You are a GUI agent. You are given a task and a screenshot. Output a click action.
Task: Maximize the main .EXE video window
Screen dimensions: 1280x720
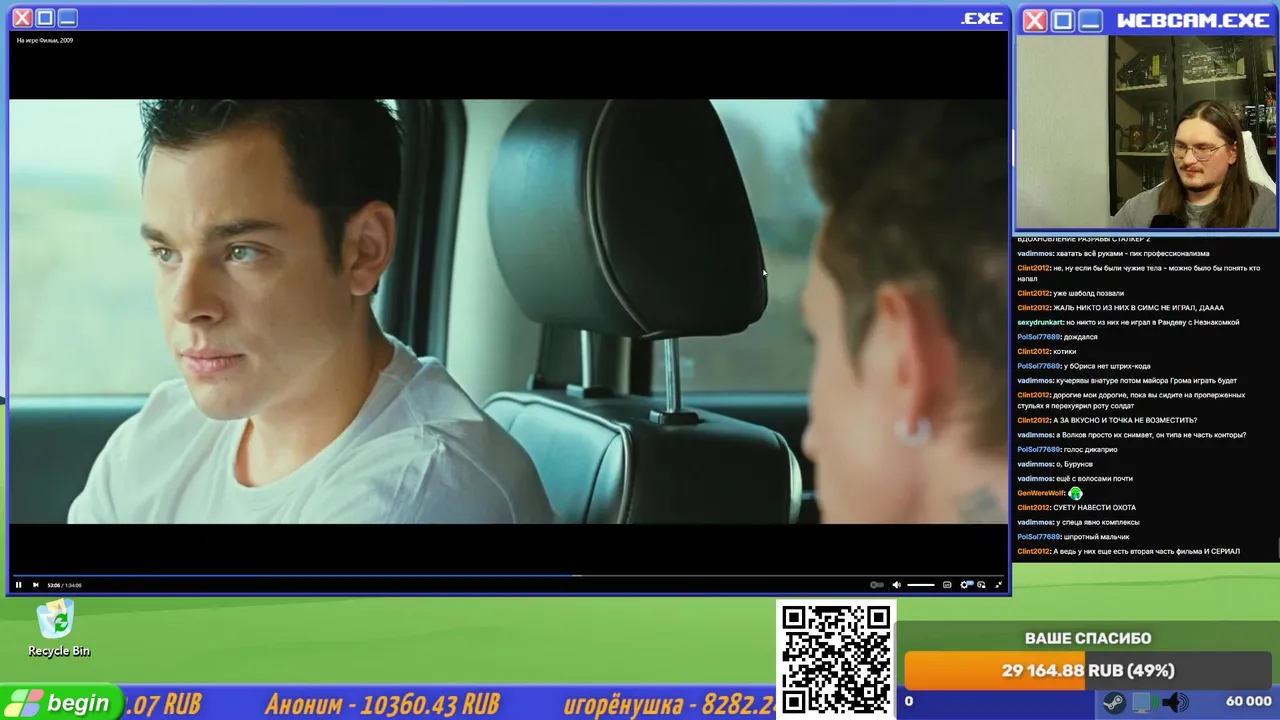tap(45, 18)
